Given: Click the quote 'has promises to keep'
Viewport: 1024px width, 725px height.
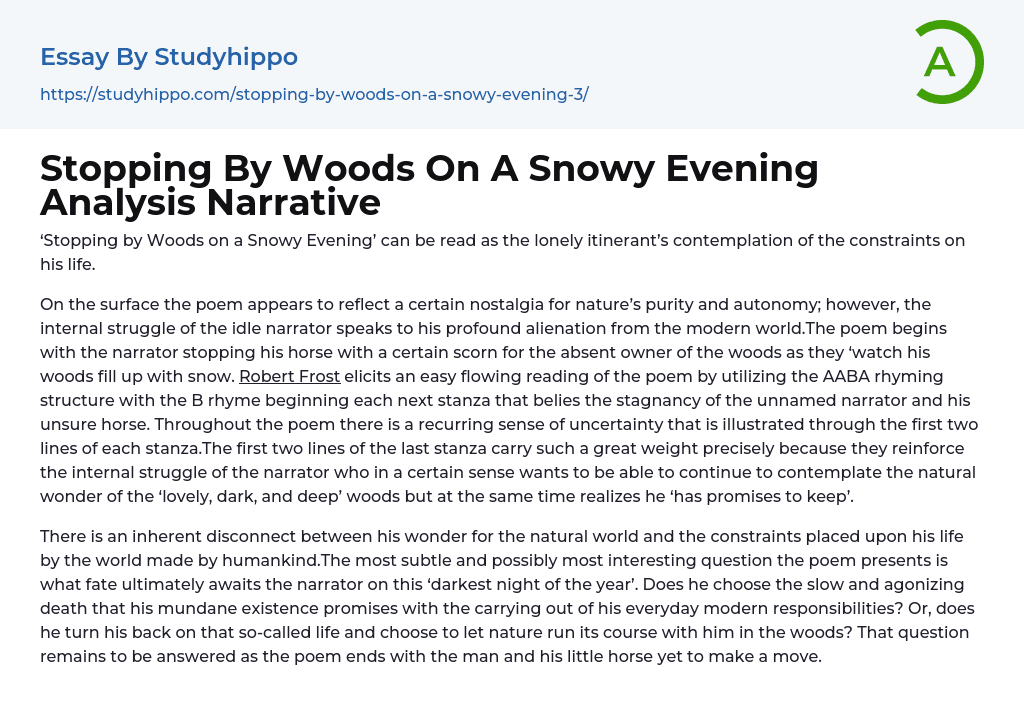Looking at the screenshot, I should pos(796,496).
